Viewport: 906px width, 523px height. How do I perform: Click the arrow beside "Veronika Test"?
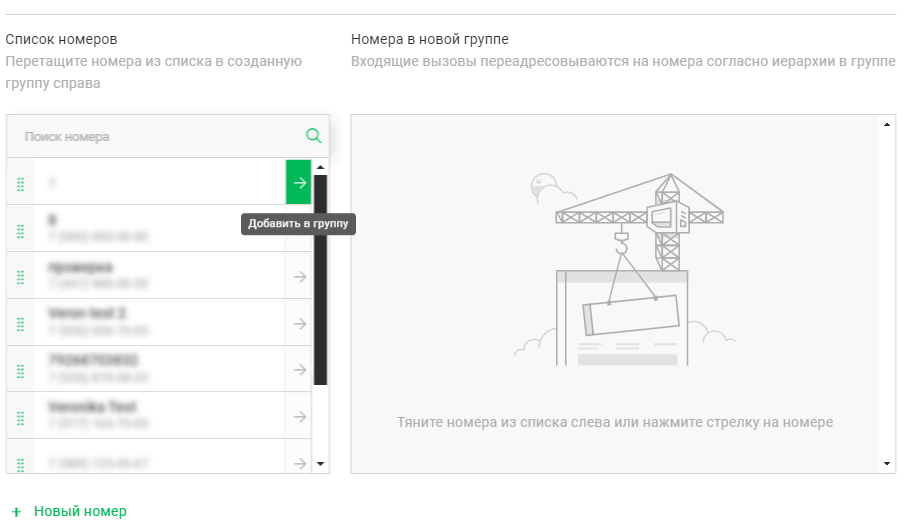tap(299, 417)
